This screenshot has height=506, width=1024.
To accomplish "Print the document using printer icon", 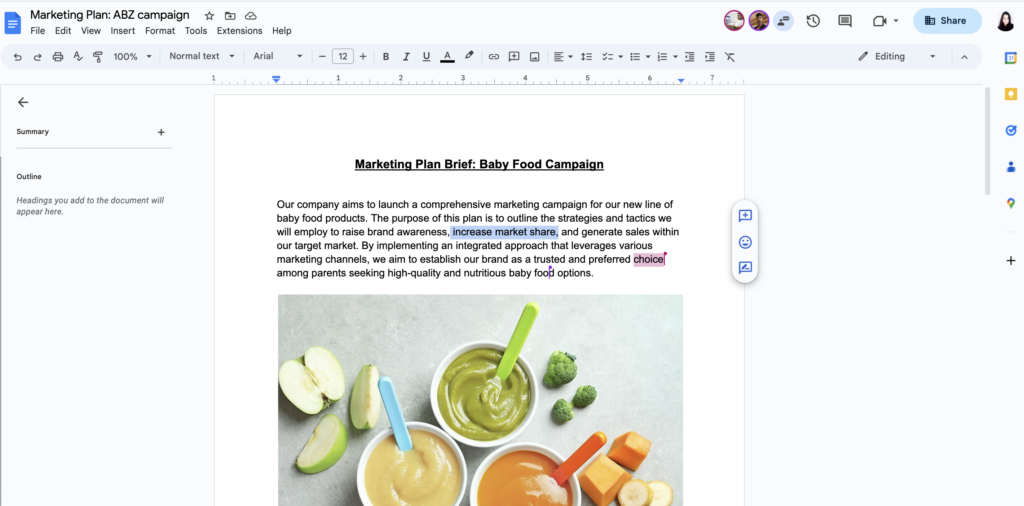I will 57,57.
